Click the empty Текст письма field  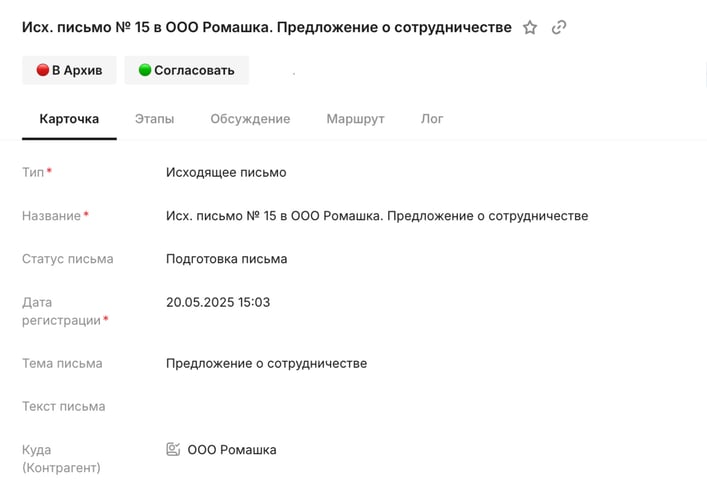point(300,407)
